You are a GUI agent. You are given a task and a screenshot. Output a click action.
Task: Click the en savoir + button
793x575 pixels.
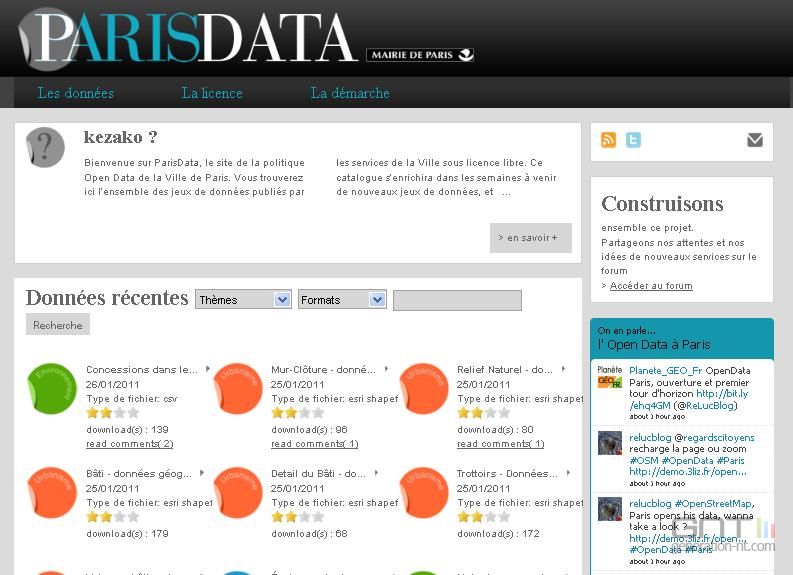(x=531, y=238)
